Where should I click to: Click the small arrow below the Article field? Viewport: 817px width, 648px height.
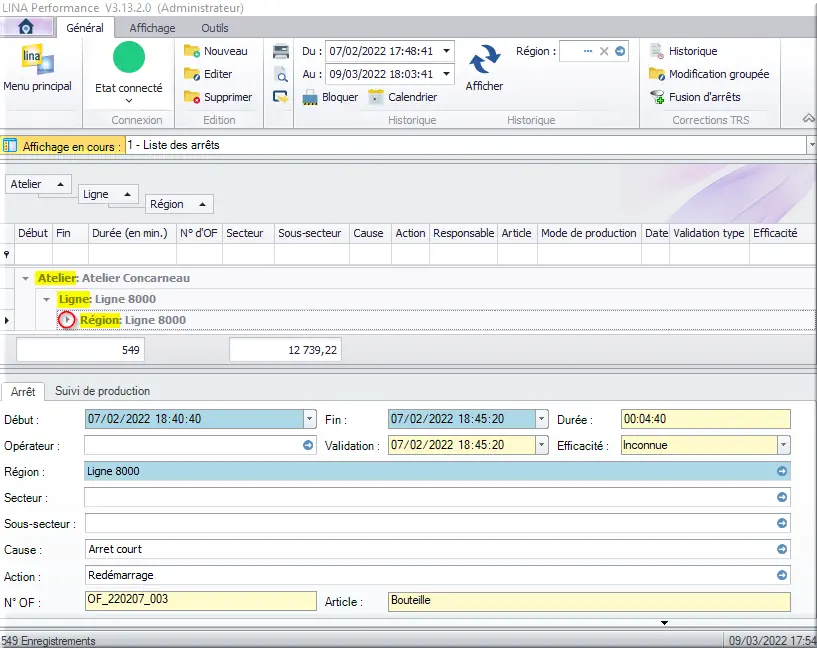tap(664, 622)
